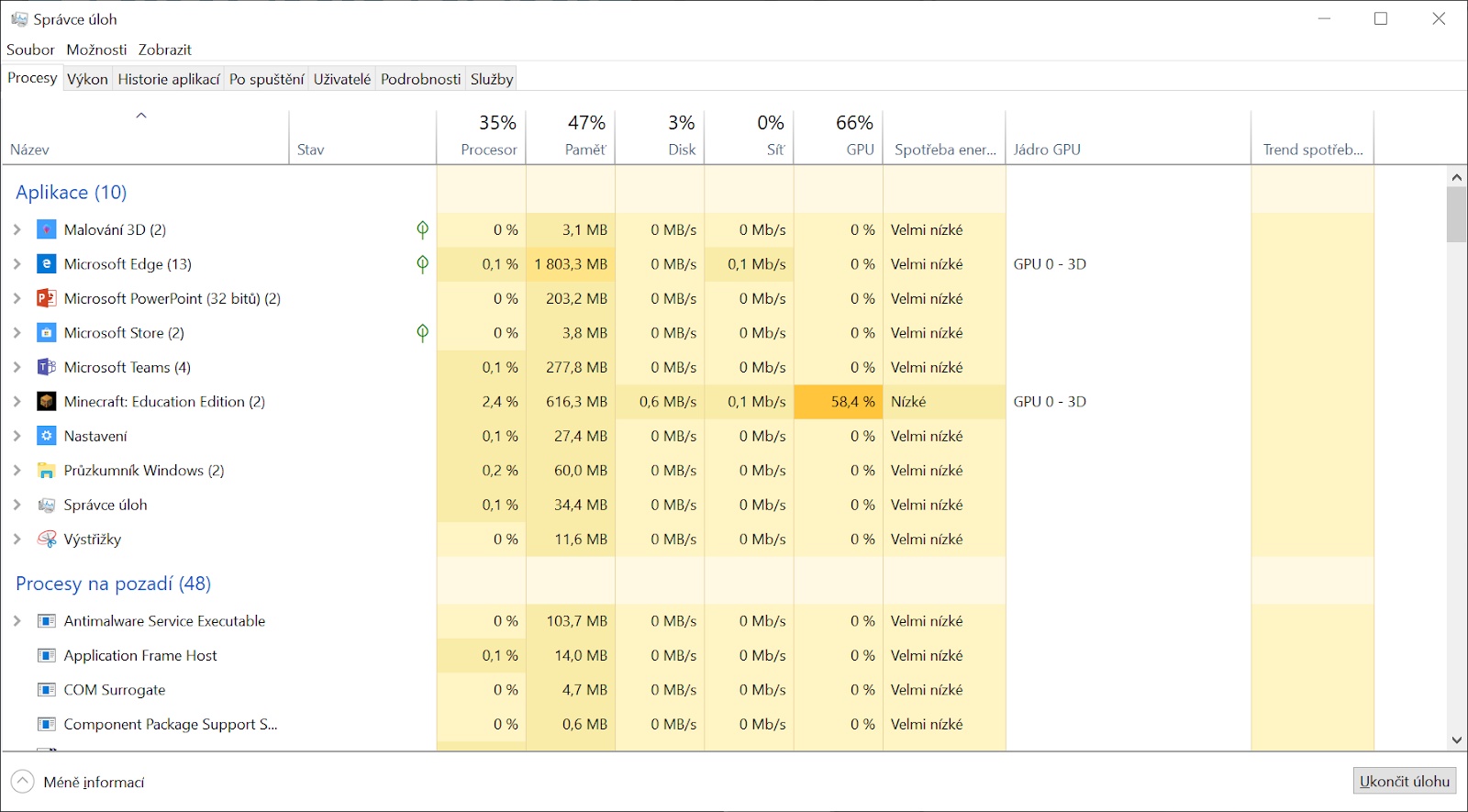Switch to the Po spuštění tab
The image size is (1468, 812).
[x=266, y=79]
